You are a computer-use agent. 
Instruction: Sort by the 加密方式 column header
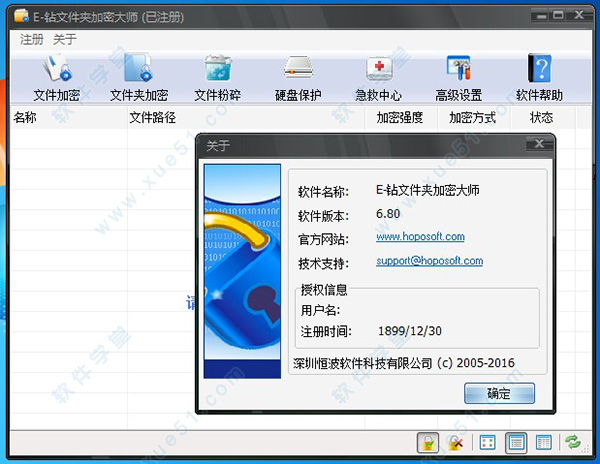473,117
